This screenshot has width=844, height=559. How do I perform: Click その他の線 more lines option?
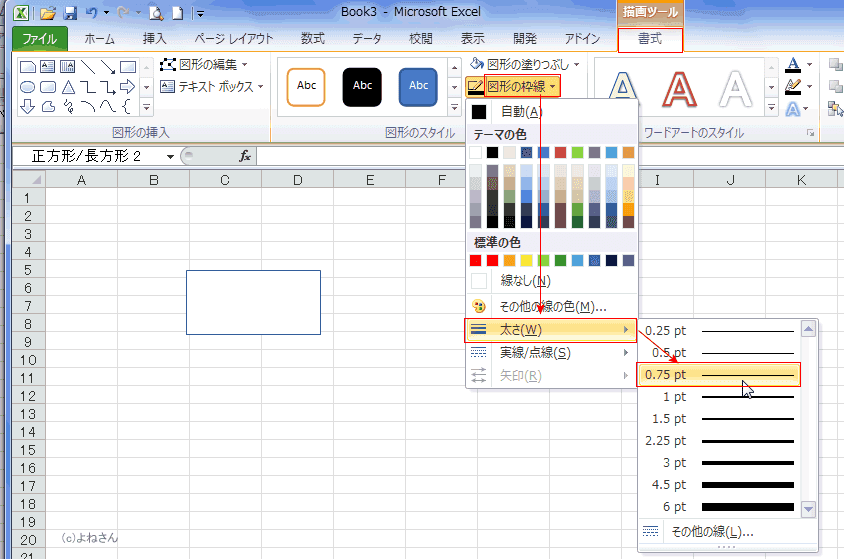click(x=712, y=532)
